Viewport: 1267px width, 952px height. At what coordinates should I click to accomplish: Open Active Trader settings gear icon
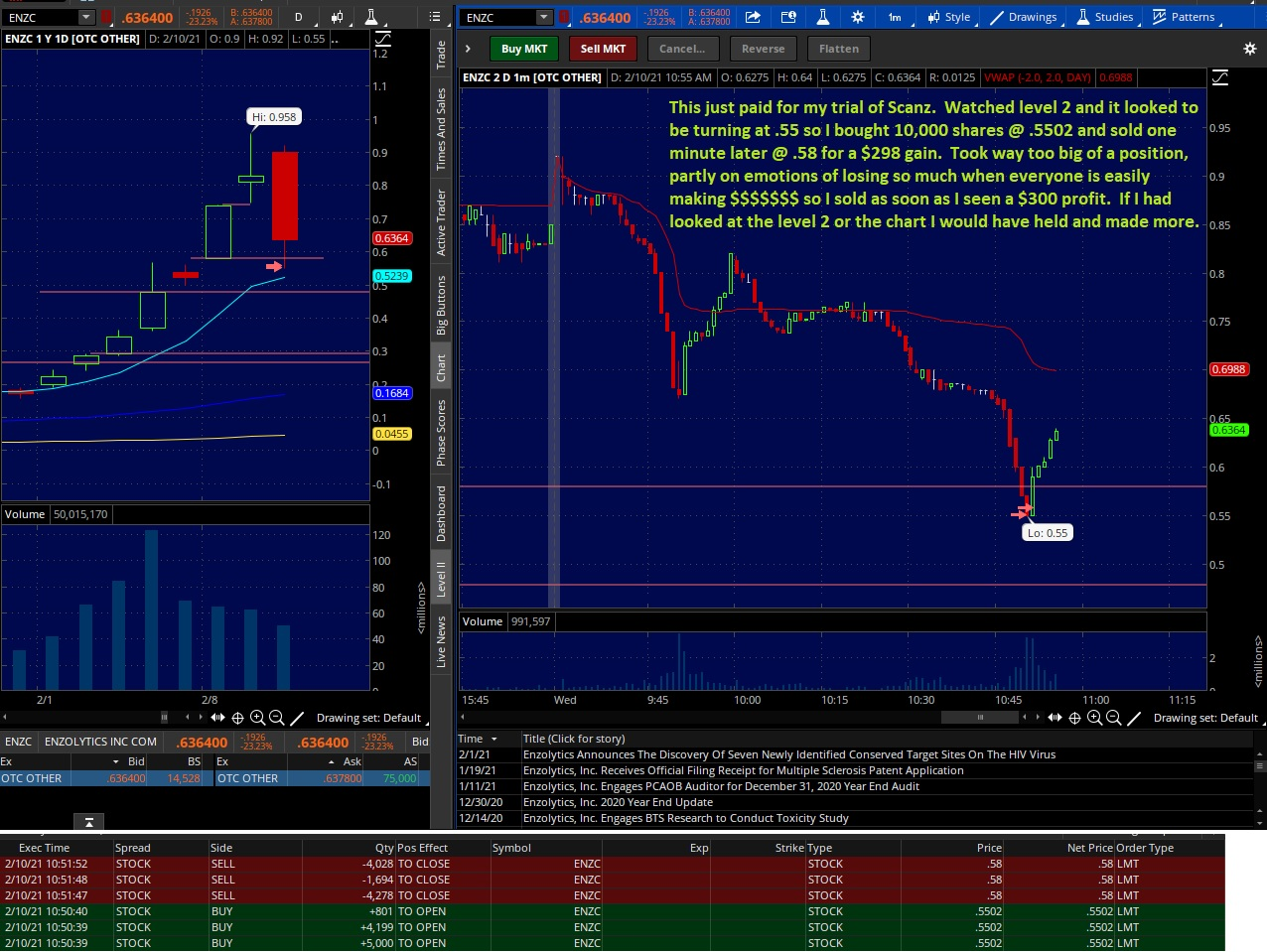click(x=1250, y=49)
